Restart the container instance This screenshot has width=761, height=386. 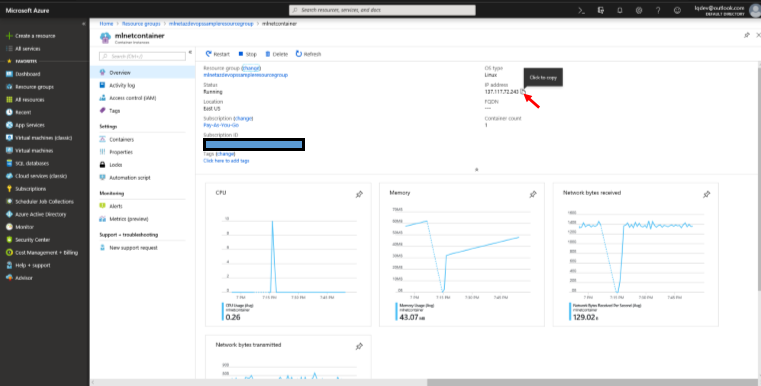[x=217, y=54]
